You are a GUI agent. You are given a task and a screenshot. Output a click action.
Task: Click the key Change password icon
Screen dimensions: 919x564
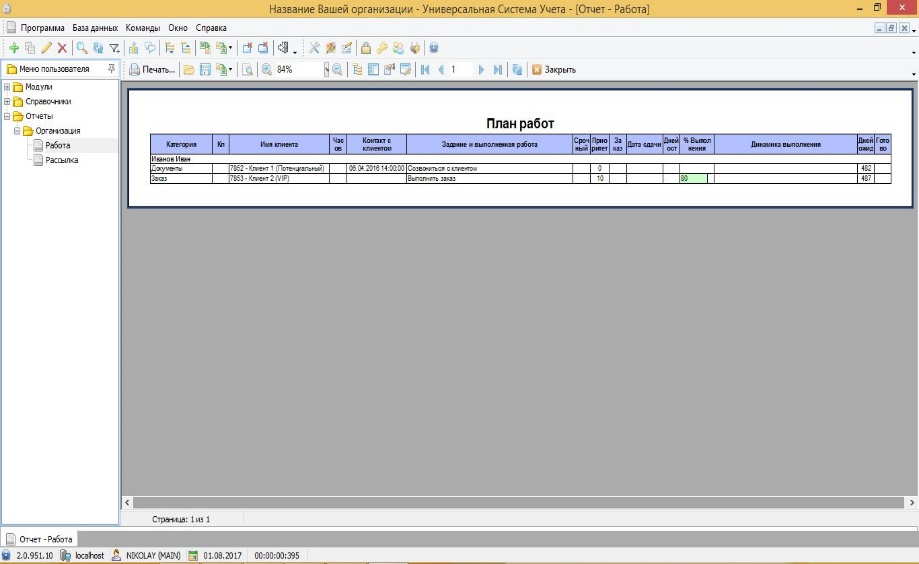[x=382, y=48]
